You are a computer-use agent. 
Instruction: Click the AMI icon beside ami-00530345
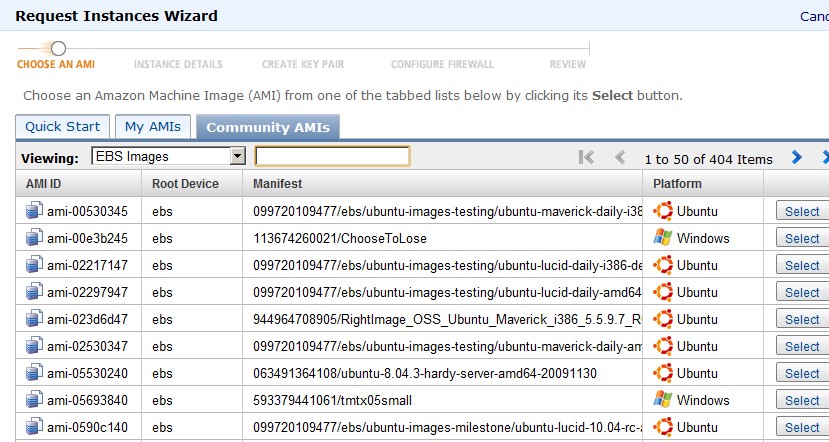(34, 211)
